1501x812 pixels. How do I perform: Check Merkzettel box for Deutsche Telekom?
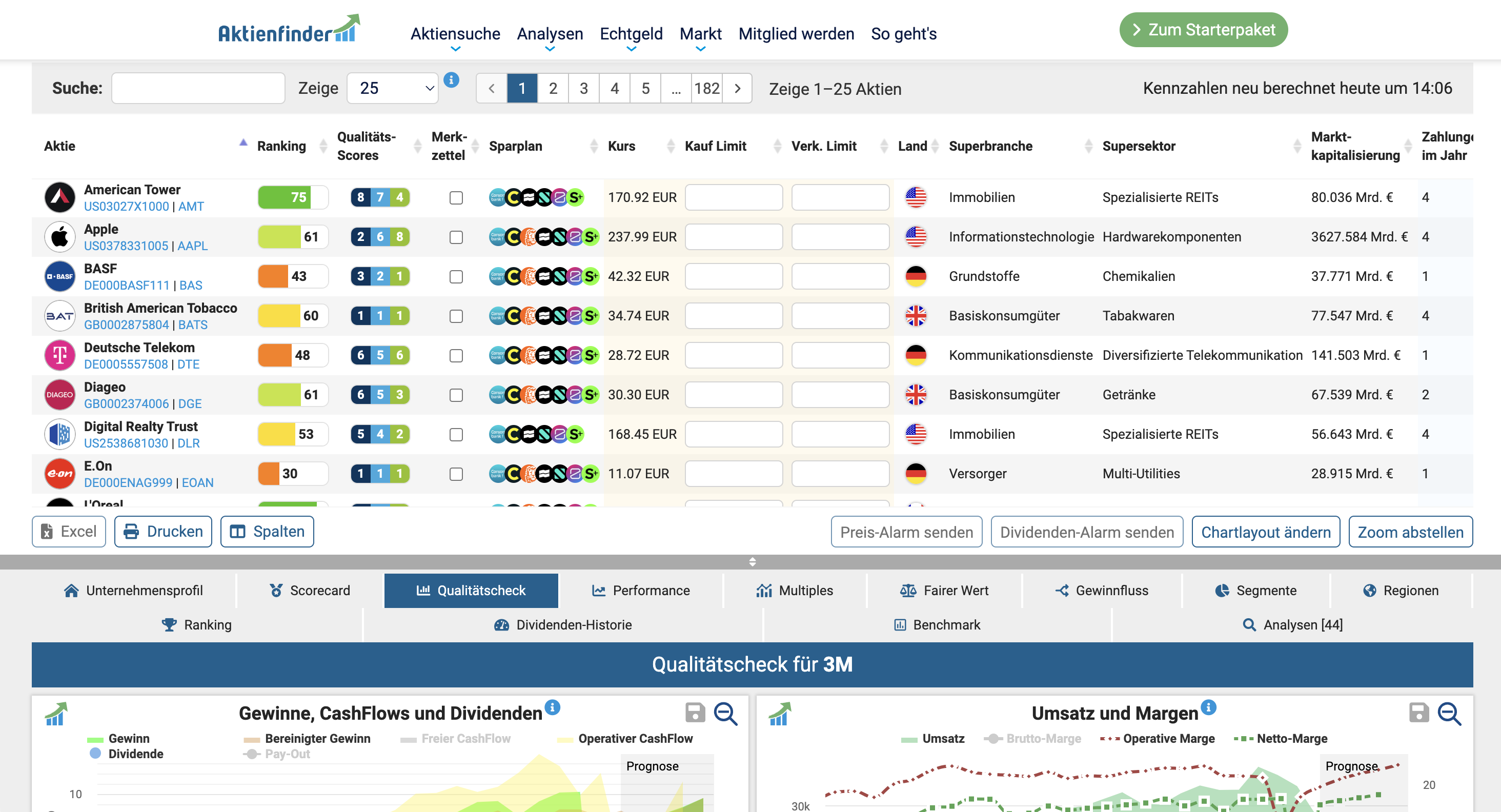click(x=456, y=356)
